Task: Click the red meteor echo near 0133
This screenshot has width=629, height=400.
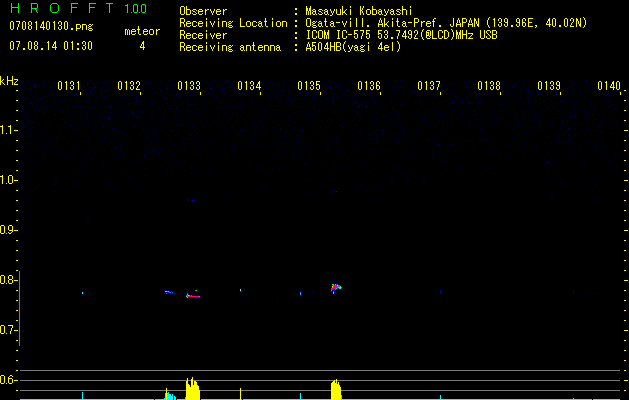Action: point(193,296)
